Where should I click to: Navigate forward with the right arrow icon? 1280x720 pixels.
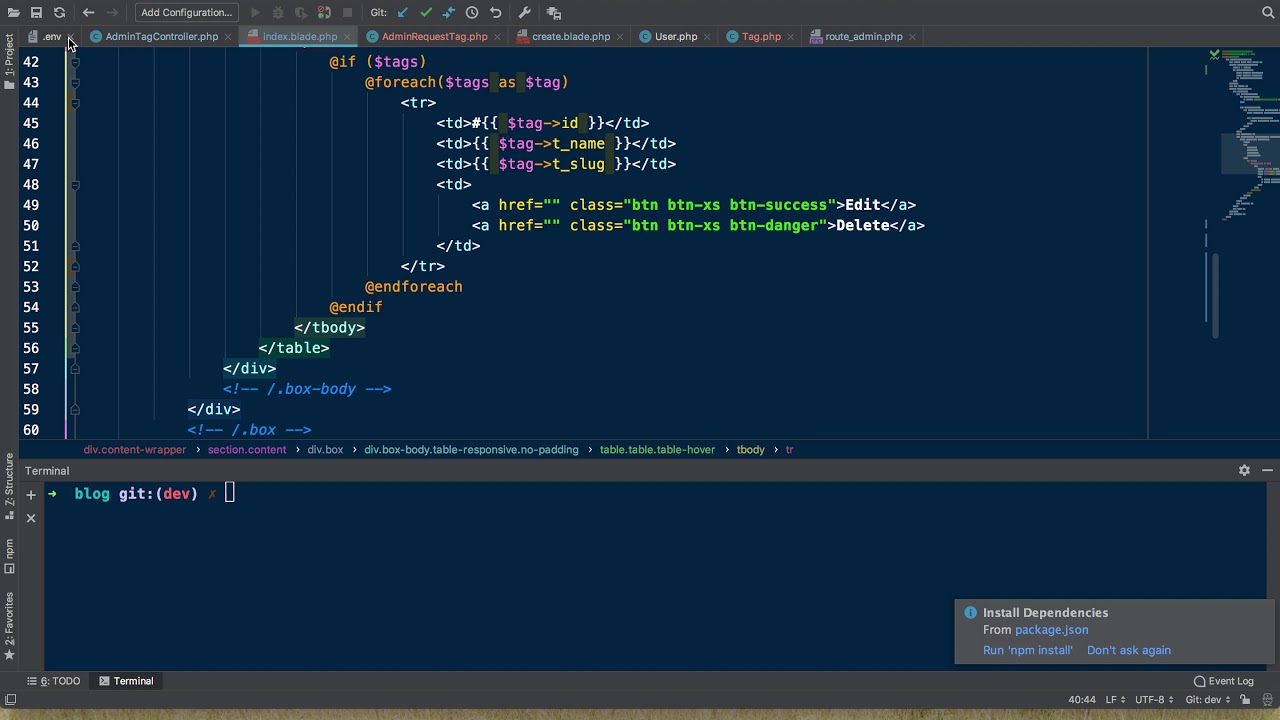(x=112, y=12)
